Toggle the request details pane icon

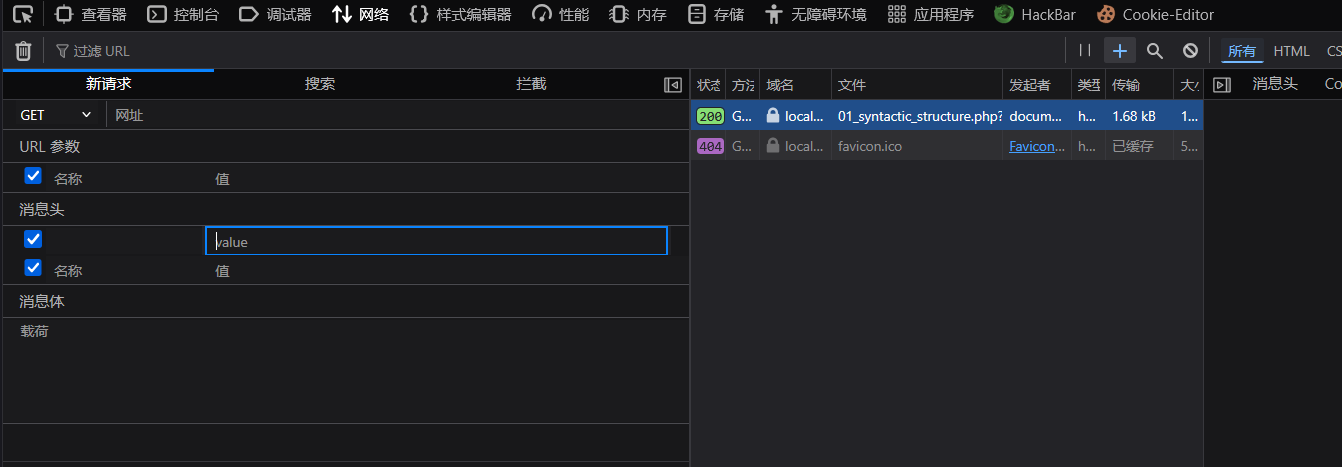pyautogui.click(x=1221, y=85)
